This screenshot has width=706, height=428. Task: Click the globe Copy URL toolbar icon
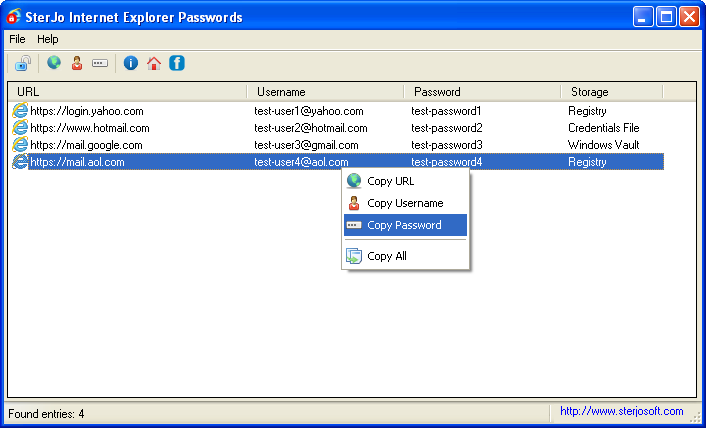tap(54, 63)
